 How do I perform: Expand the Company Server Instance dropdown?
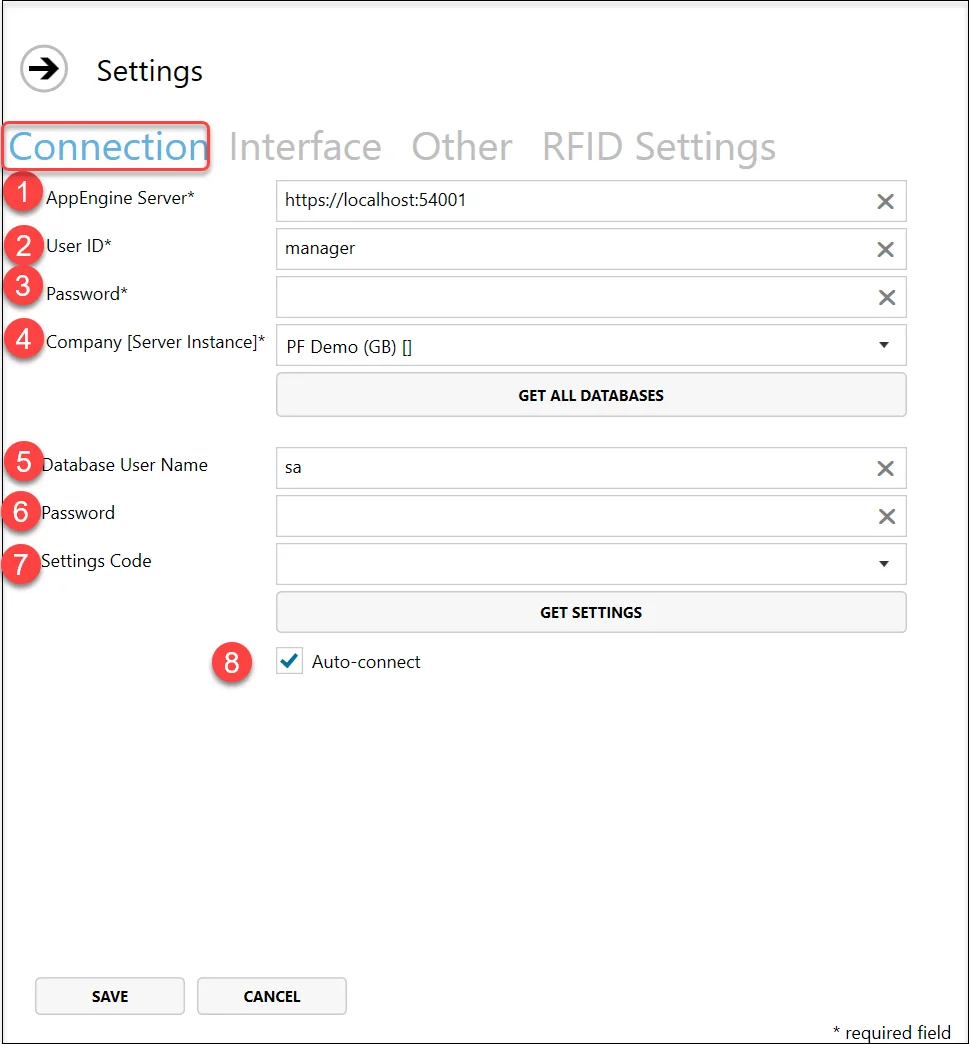pos(883,345)
